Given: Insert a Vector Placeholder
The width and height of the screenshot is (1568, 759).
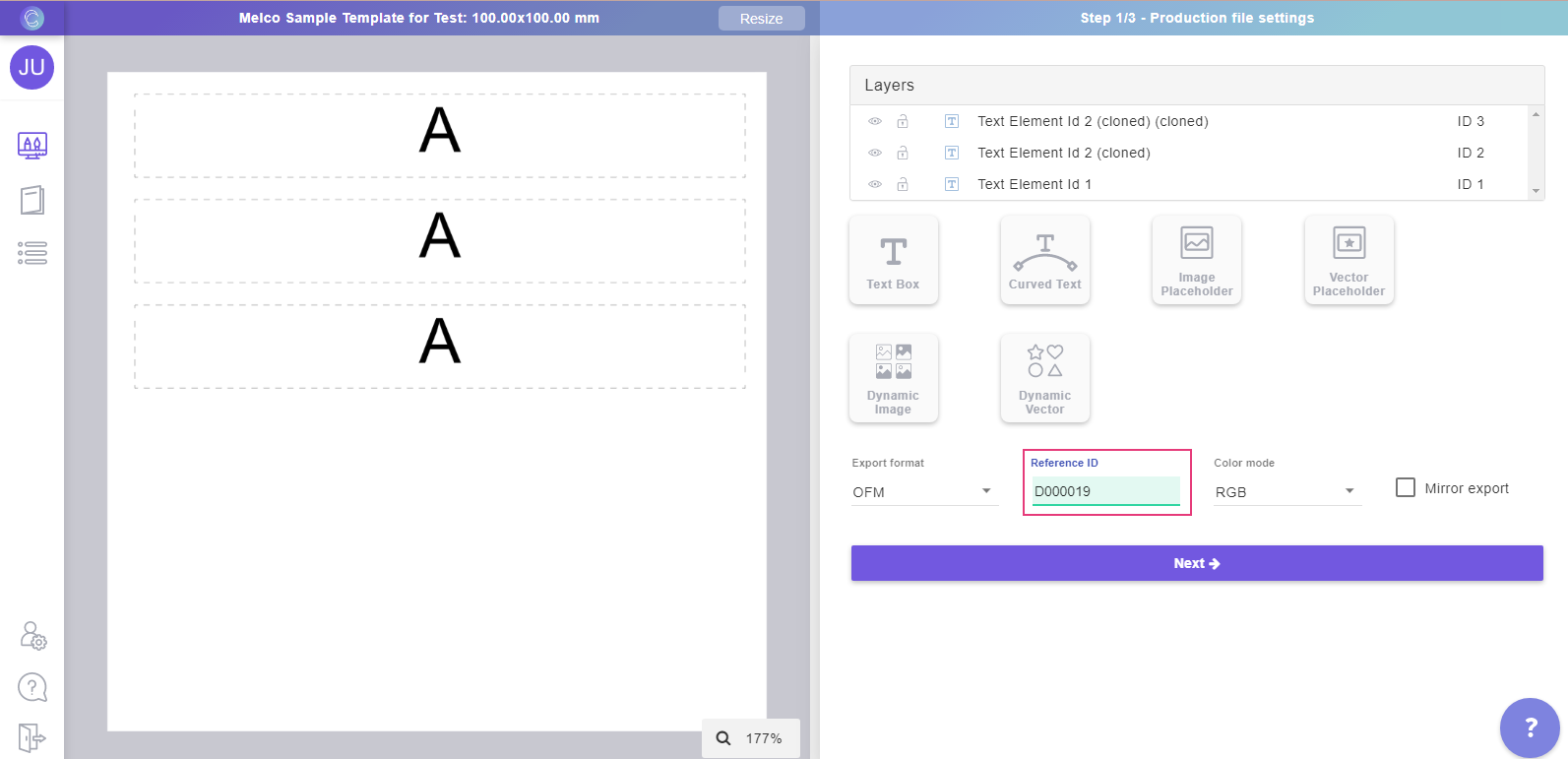Looking at the screenshot, I should 1348,261.
